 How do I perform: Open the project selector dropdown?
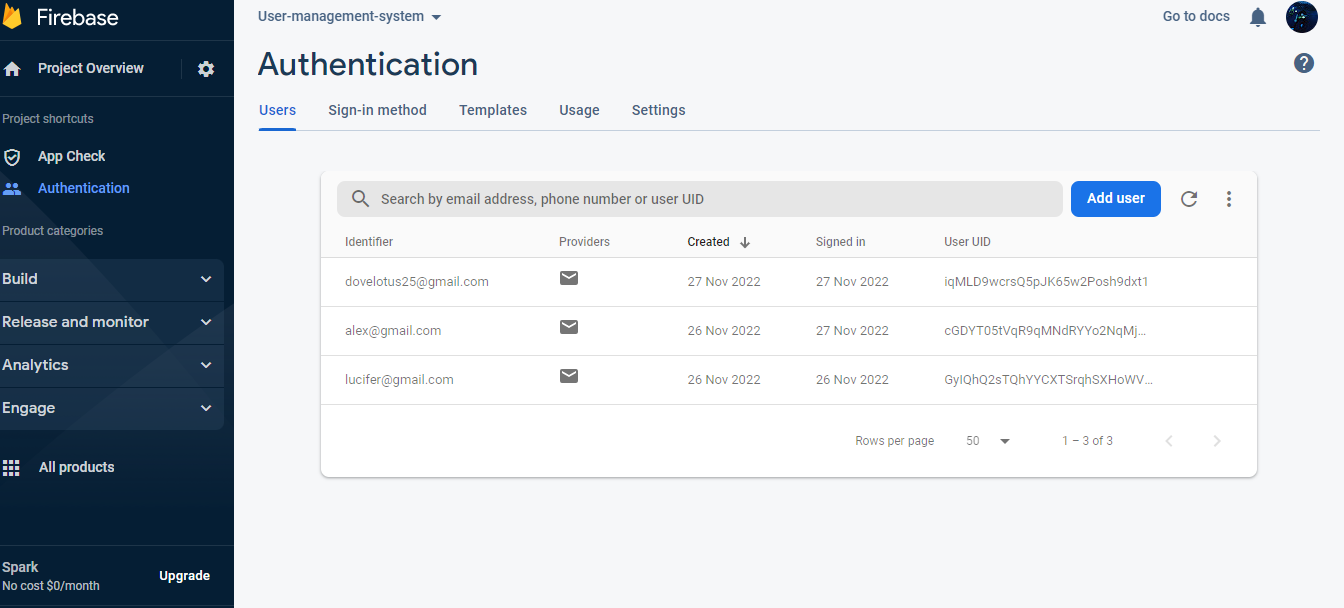348,16
